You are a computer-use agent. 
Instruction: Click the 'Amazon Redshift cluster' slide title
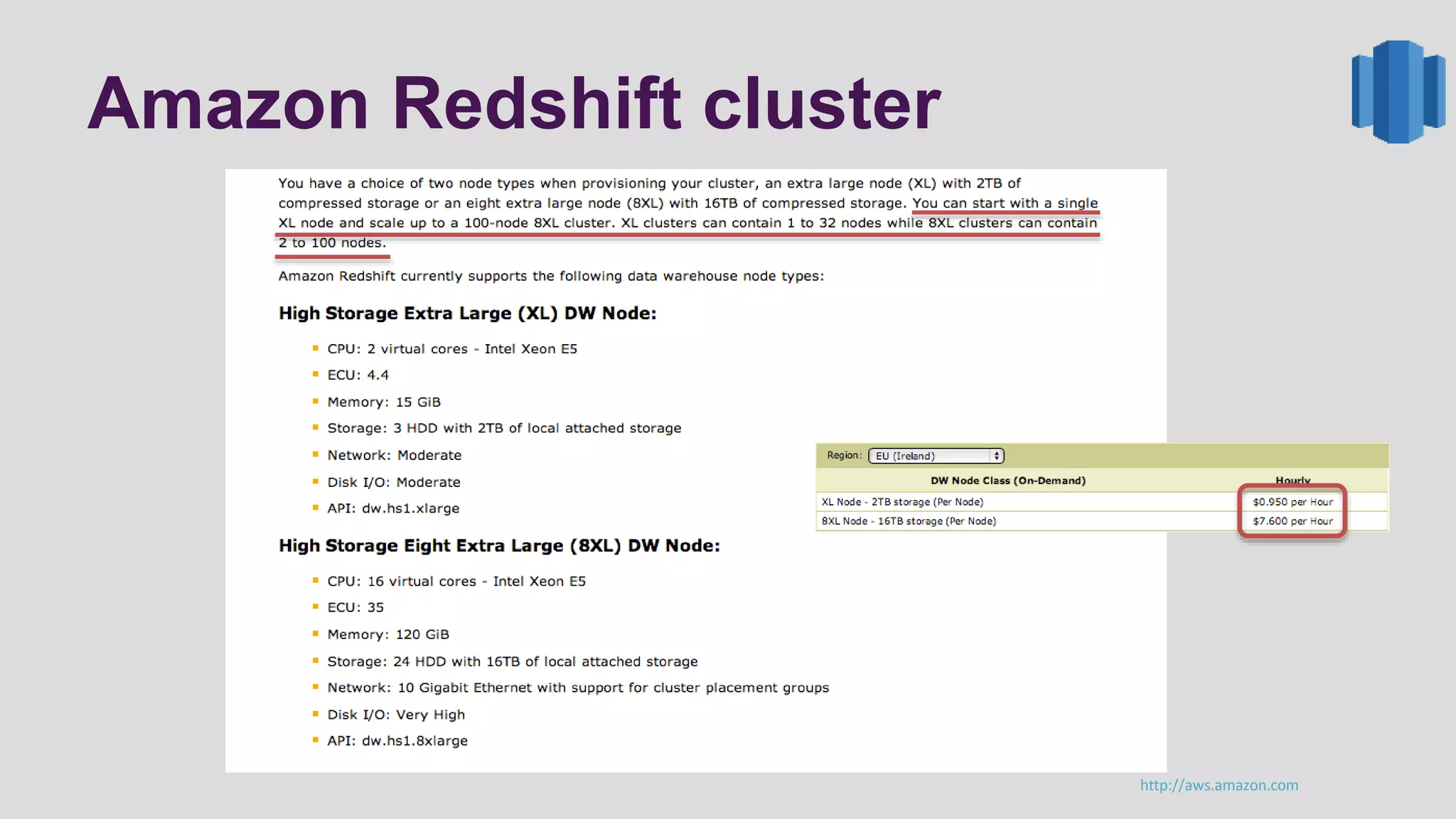tap(514, 103)
